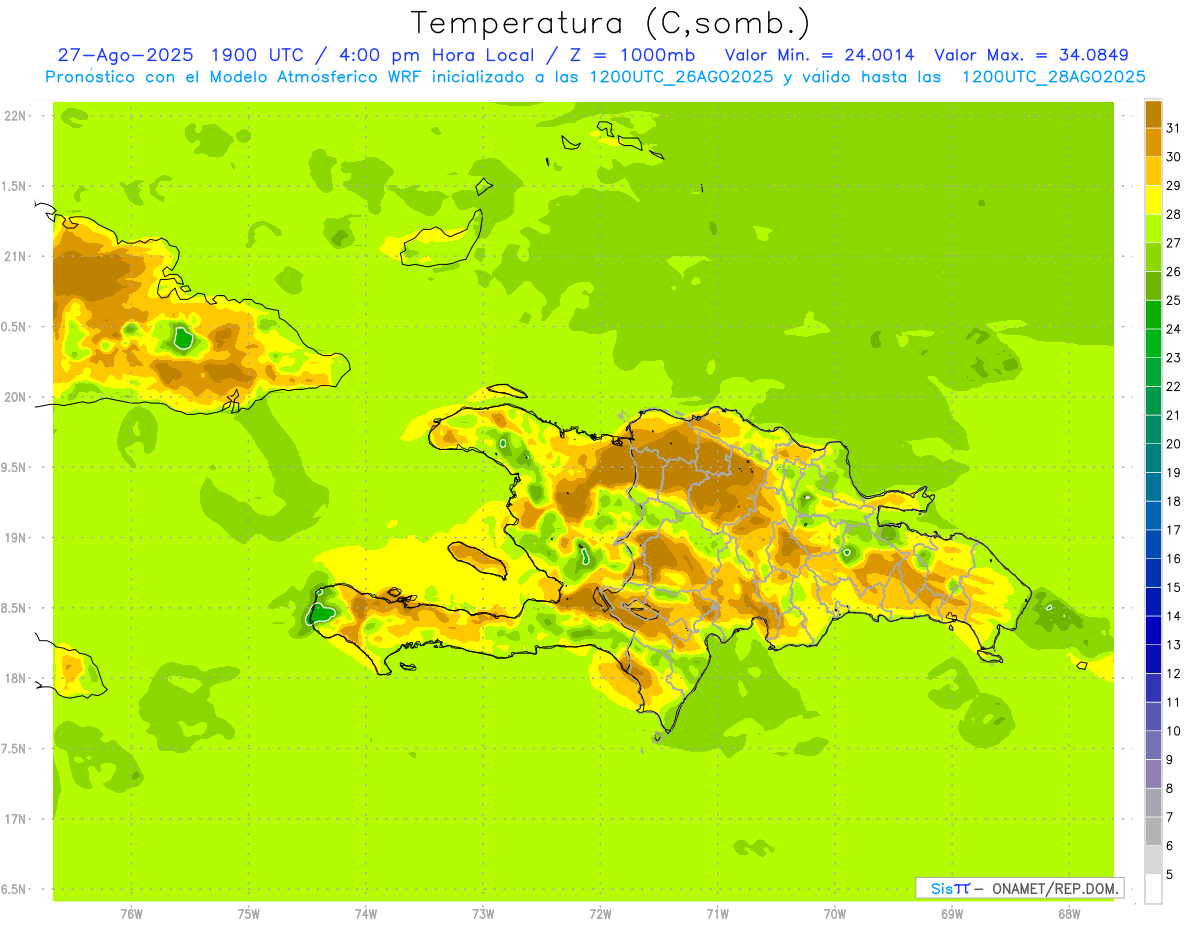Screen dimensions: 1200x927
Task: Click the "17N" latitude axis label
Action: (x=14, y=819)
